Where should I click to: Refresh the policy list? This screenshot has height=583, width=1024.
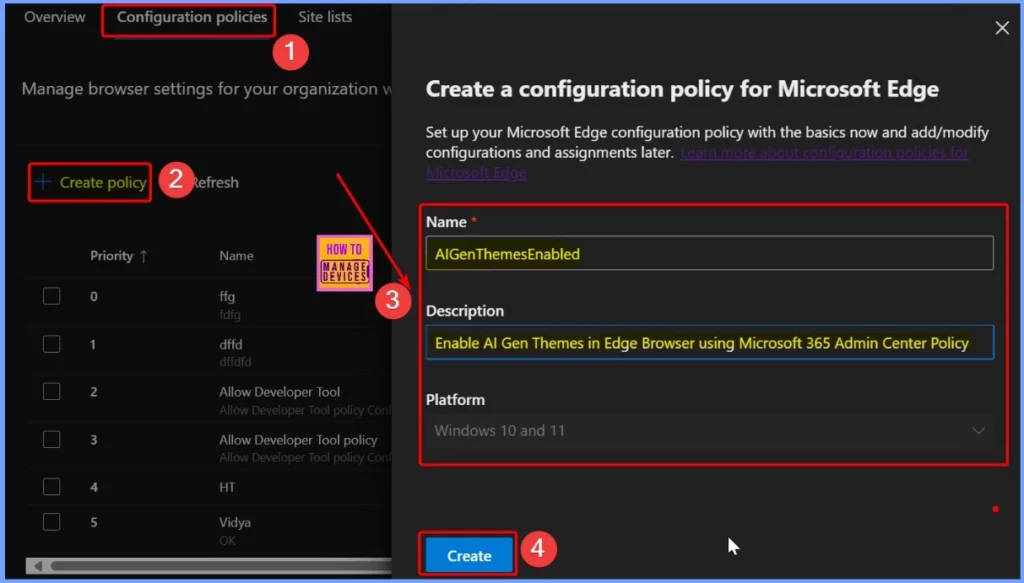pyautogui.click(x=216, y=182)
